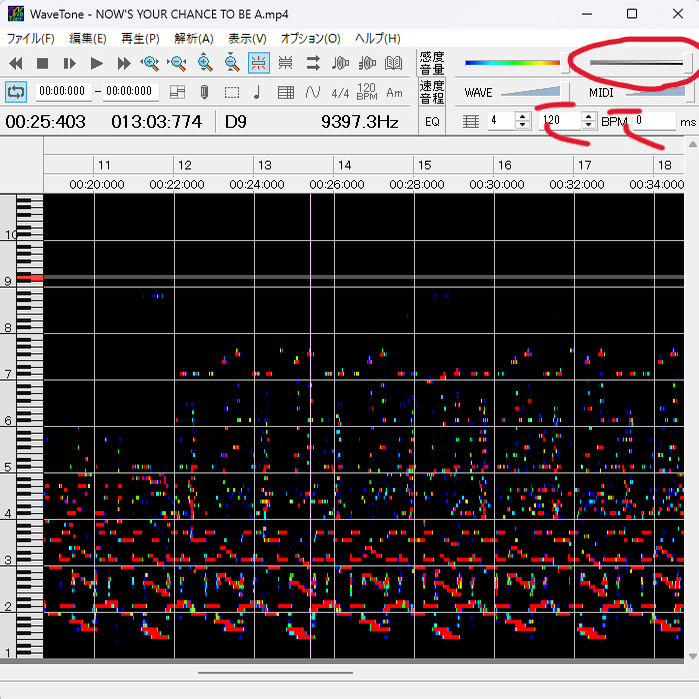Click the highlighted red D9 piano key
This screenshot has width=699, height=699.
[x=30, y=278]
